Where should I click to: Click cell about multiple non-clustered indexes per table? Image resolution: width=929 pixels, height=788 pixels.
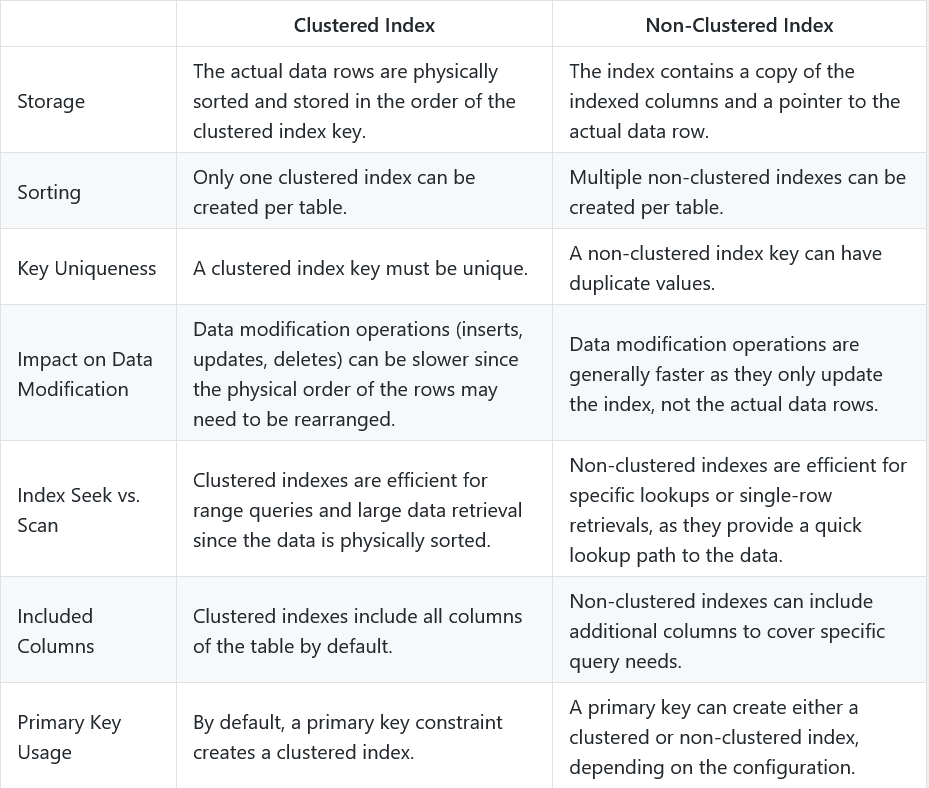point(737,192)
